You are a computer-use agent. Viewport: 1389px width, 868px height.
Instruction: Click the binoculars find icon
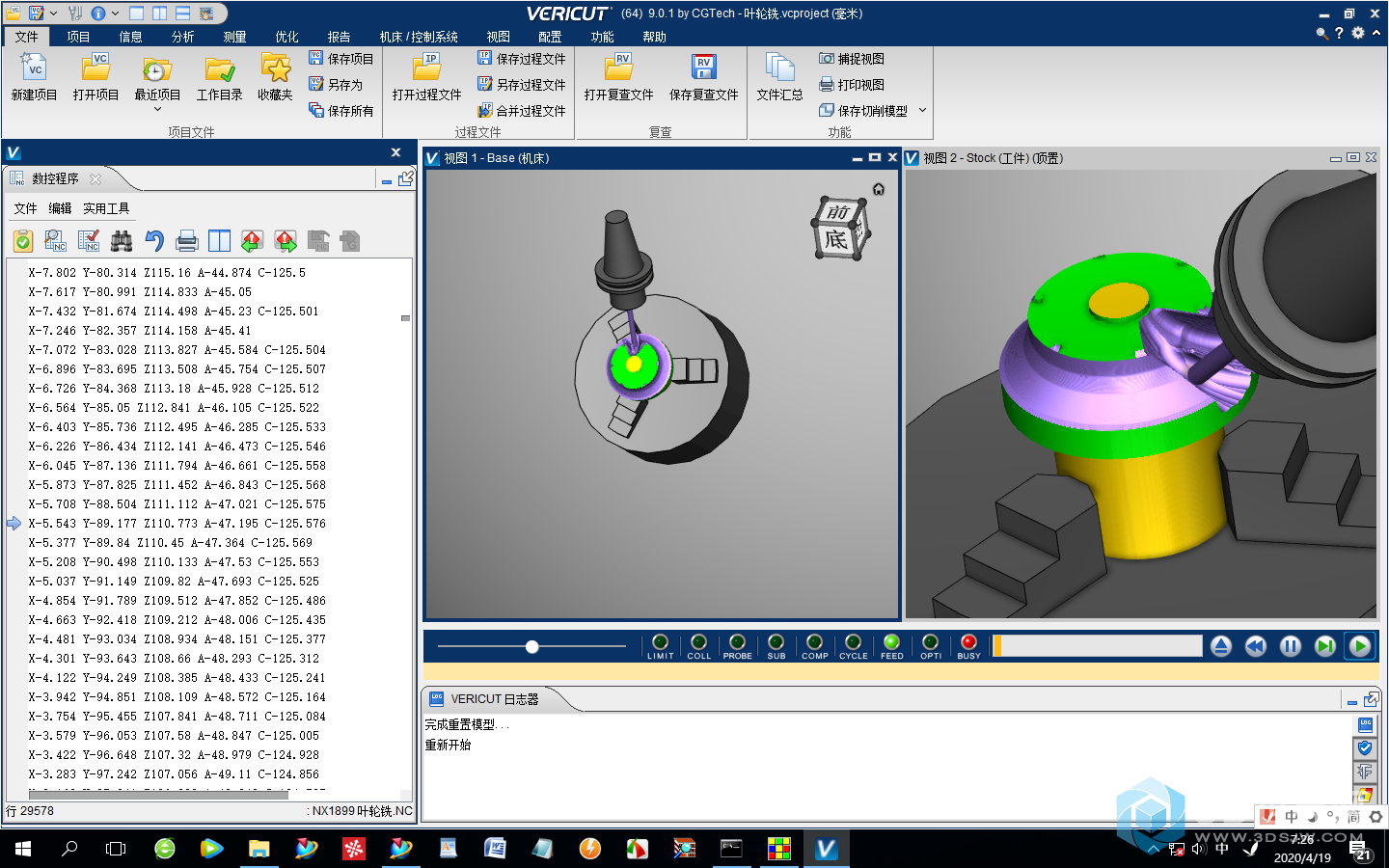click(122, 241)
